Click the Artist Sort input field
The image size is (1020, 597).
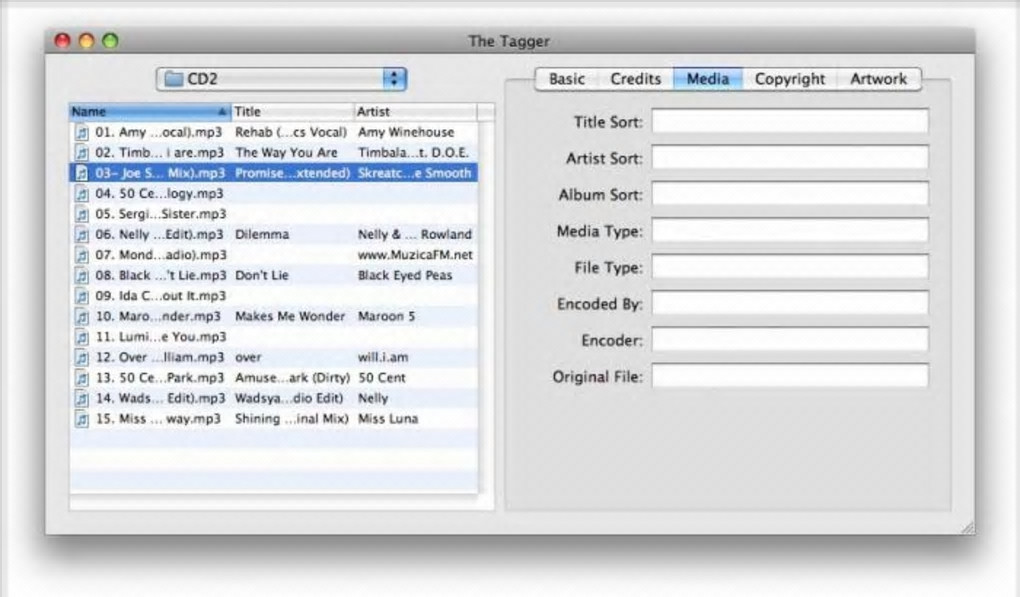[790, 157]
